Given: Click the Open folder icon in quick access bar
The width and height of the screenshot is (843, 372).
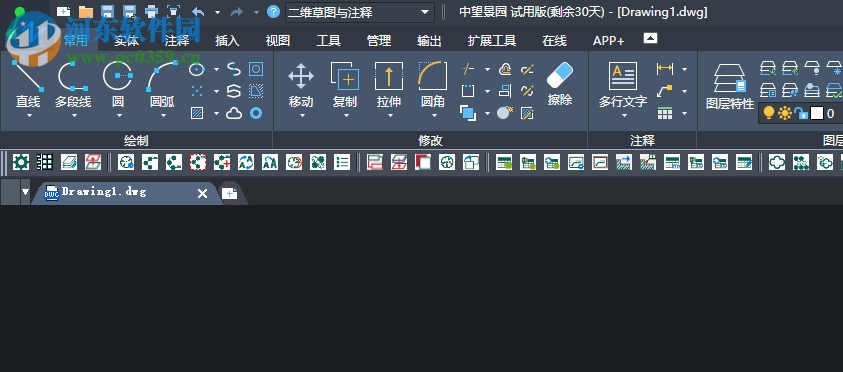Looking at the screenshot, I should (85, 11).
